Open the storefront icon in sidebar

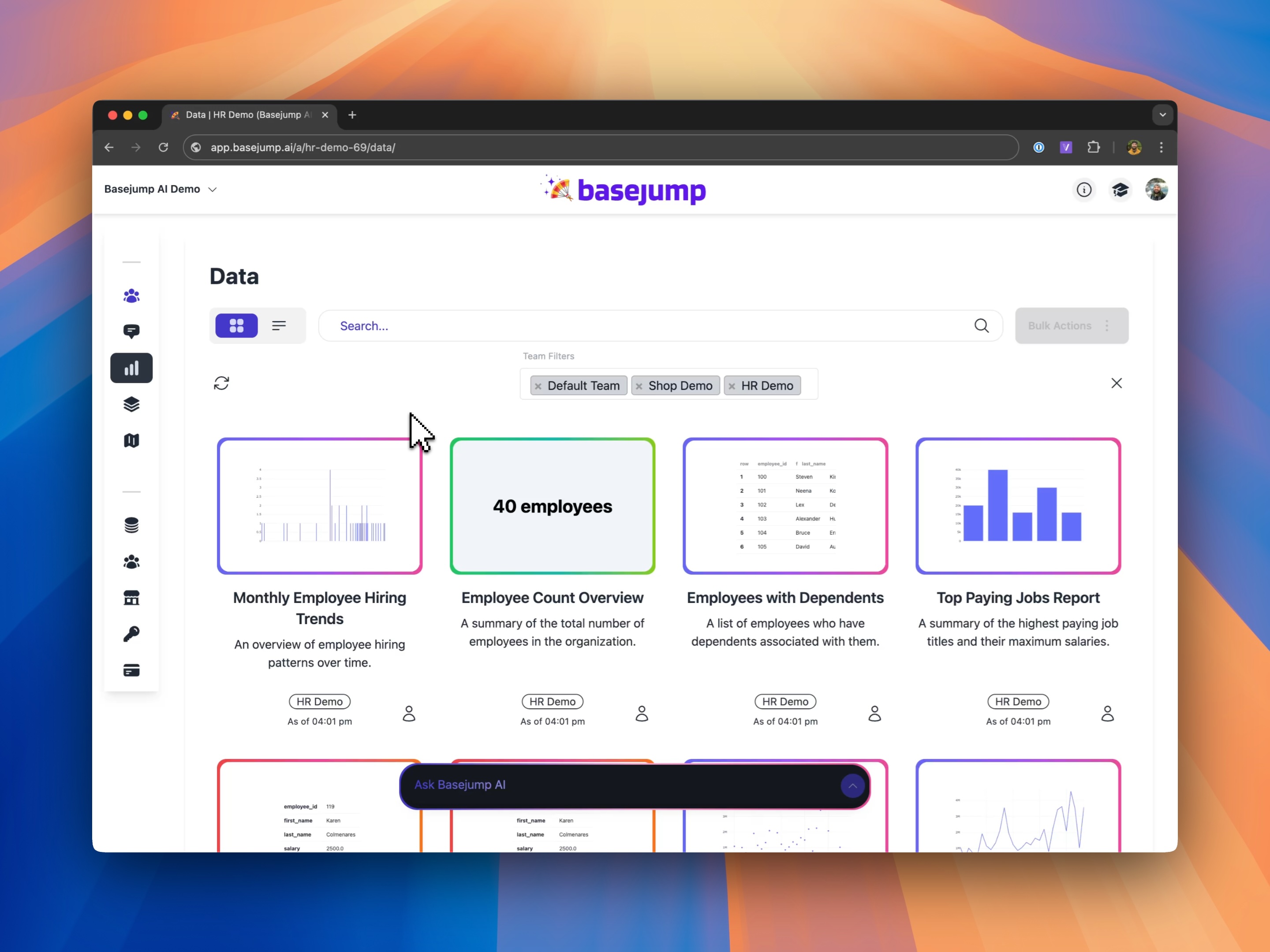coord(131,598)
